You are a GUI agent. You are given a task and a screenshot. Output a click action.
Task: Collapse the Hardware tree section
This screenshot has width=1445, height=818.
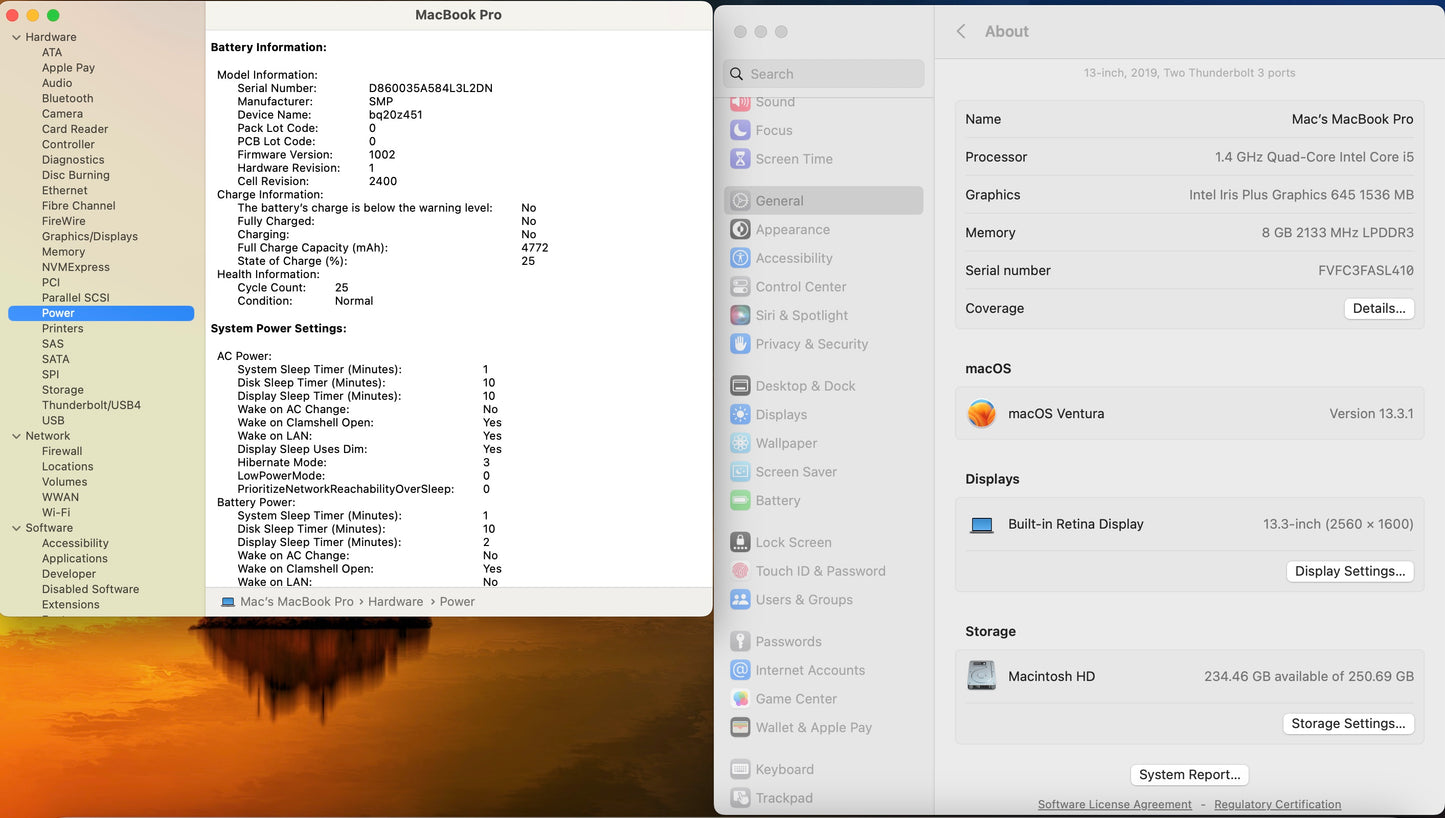click(16, 38)
